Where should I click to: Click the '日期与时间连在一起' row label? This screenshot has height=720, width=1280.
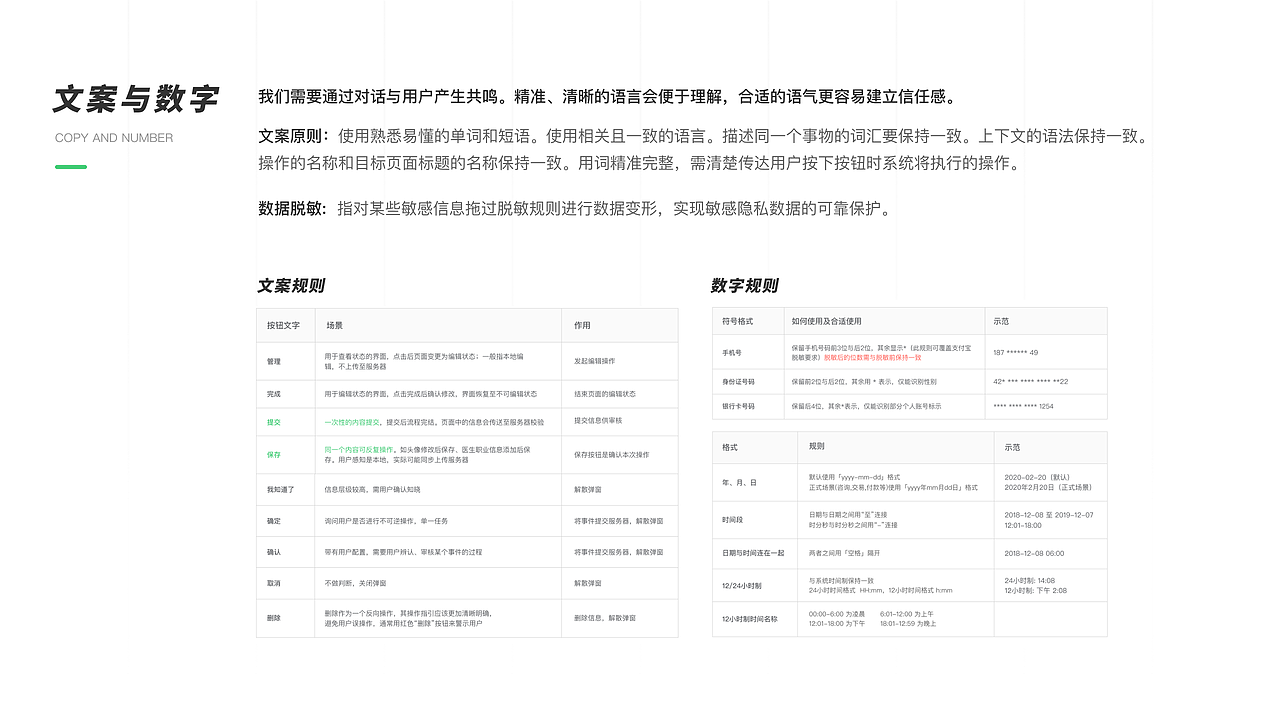[753, 553]
